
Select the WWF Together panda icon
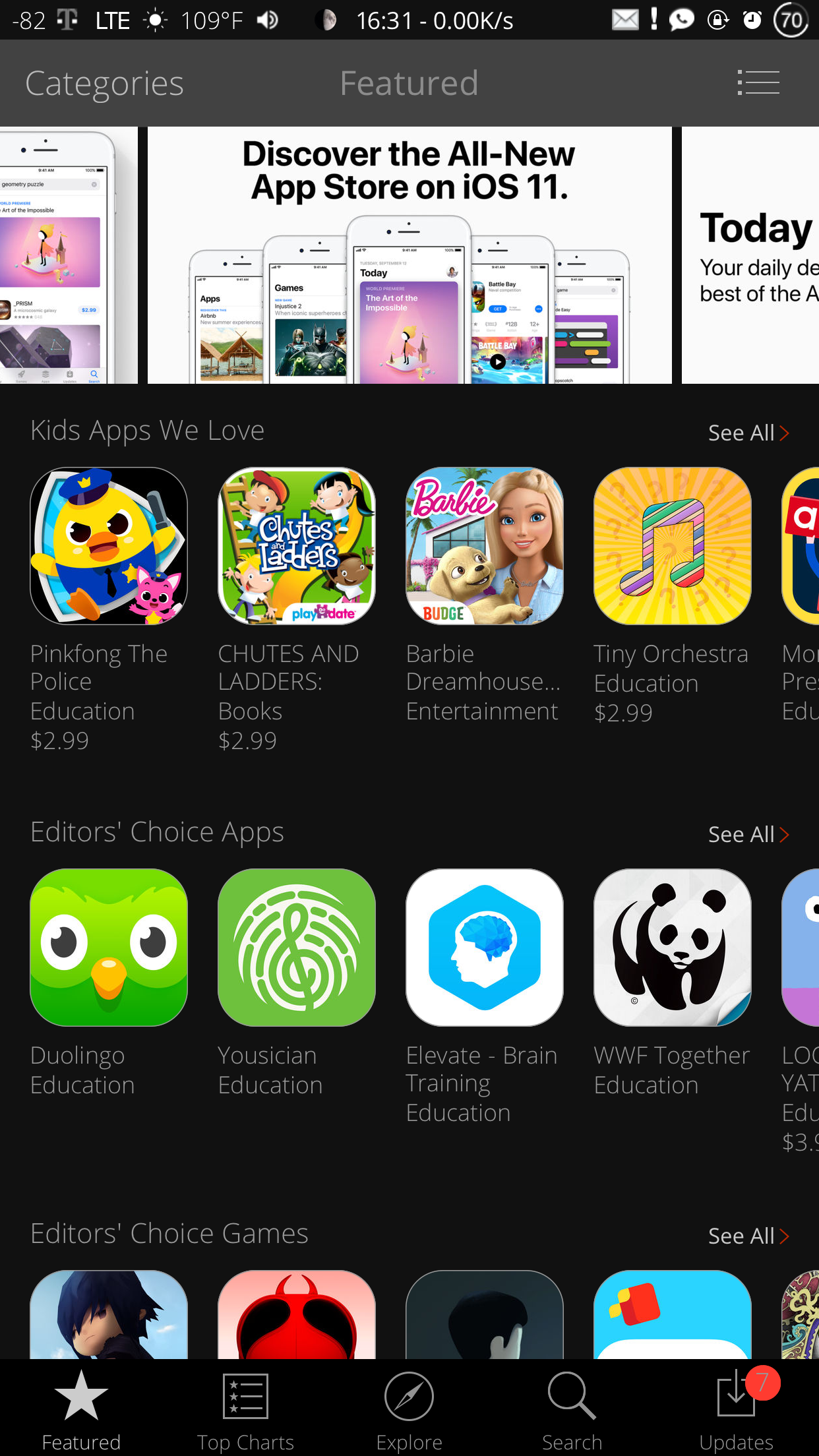point(673,947)
